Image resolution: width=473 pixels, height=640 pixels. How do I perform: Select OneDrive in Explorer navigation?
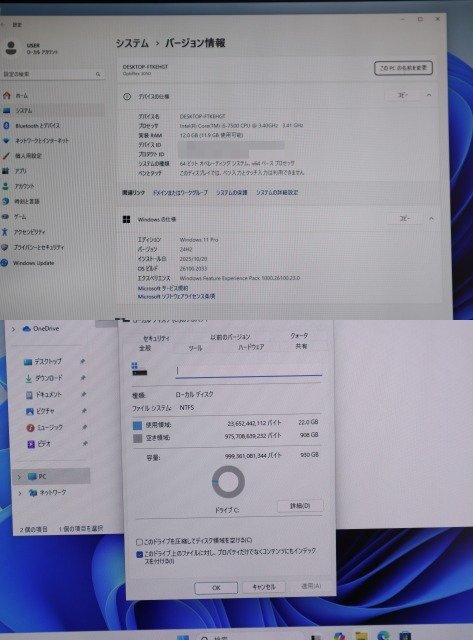tap(41, 329)
